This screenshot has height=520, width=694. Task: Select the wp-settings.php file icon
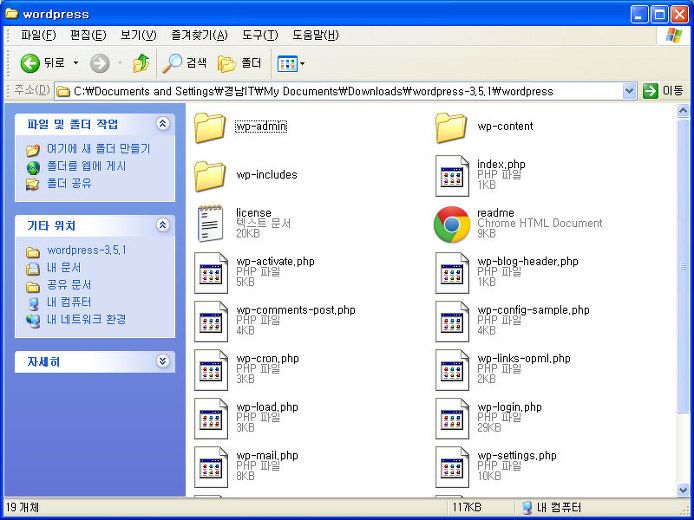coord(452,467)
